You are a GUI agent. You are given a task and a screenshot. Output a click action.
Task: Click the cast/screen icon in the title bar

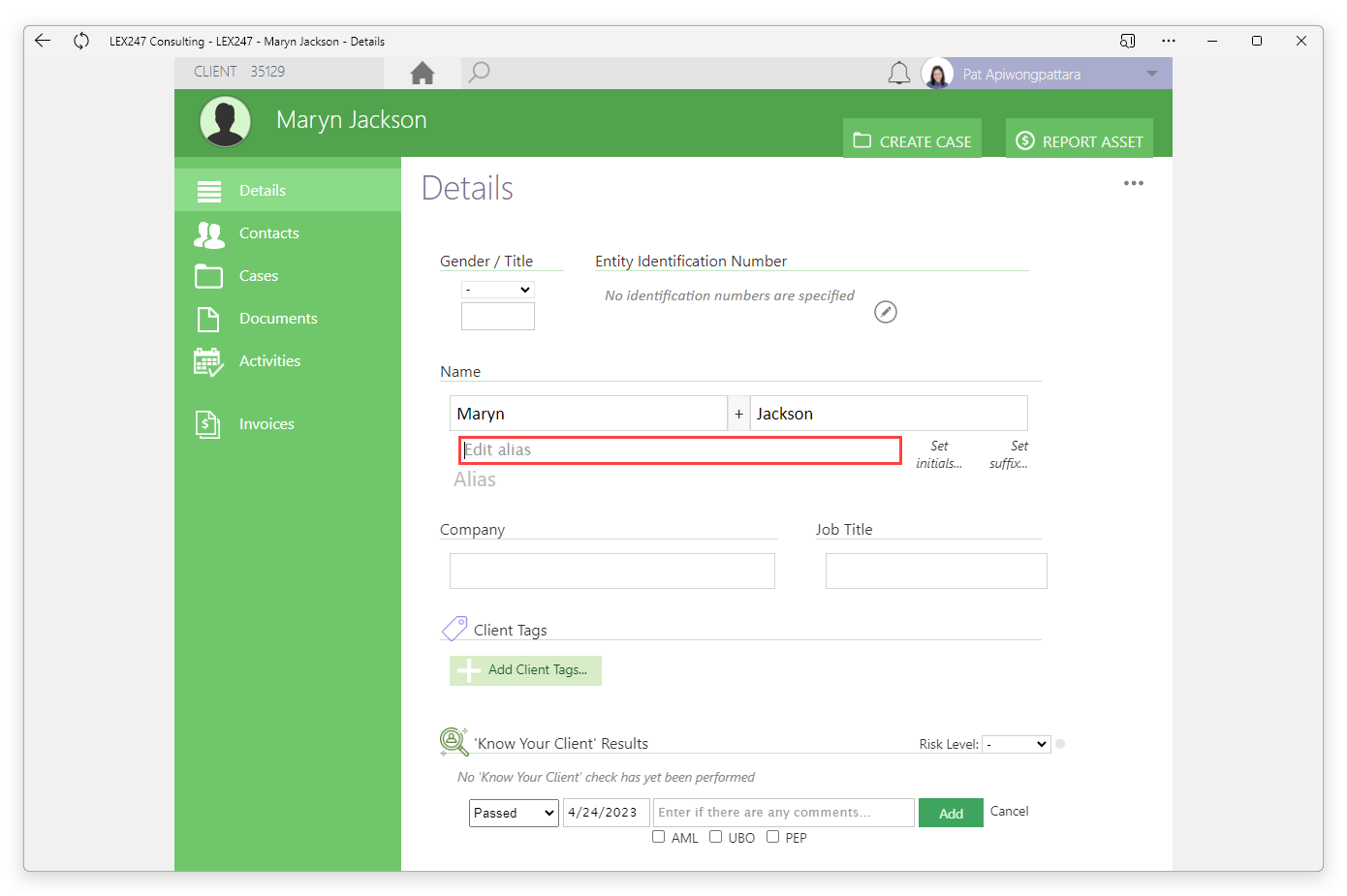point(1127,41)
